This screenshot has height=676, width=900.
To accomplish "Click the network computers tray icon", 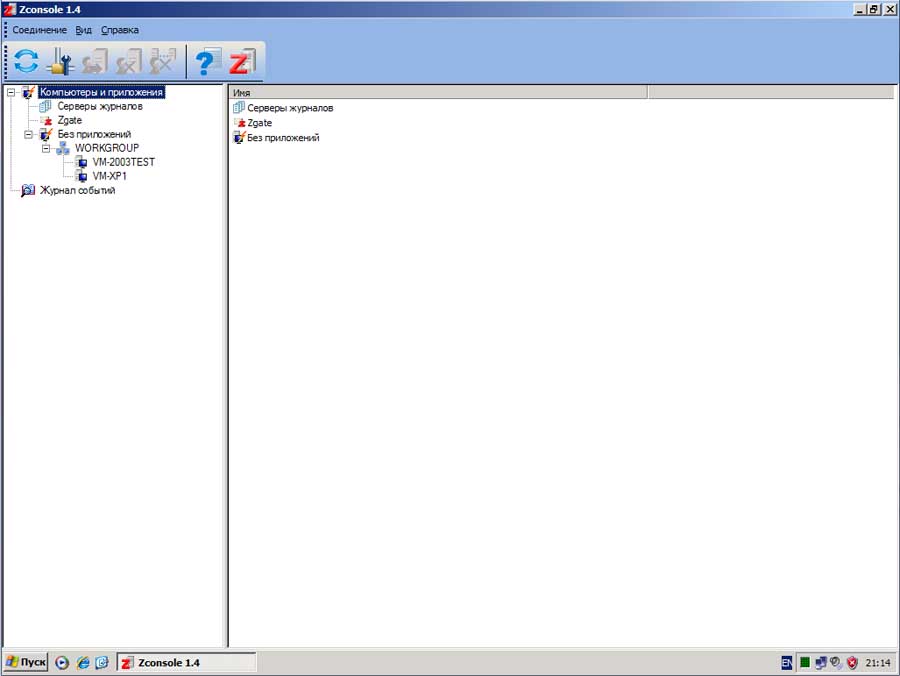I will pos(821,663).
